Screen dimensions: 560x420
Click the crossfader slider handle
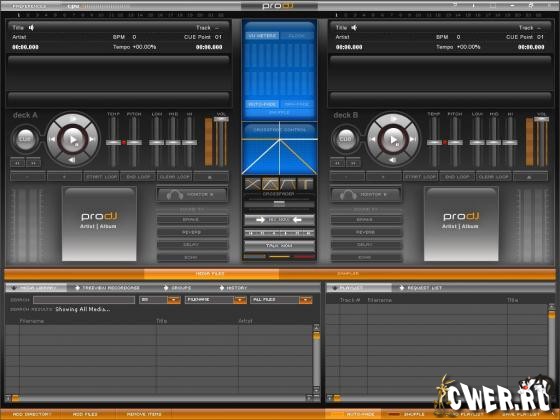click(279, 204)
